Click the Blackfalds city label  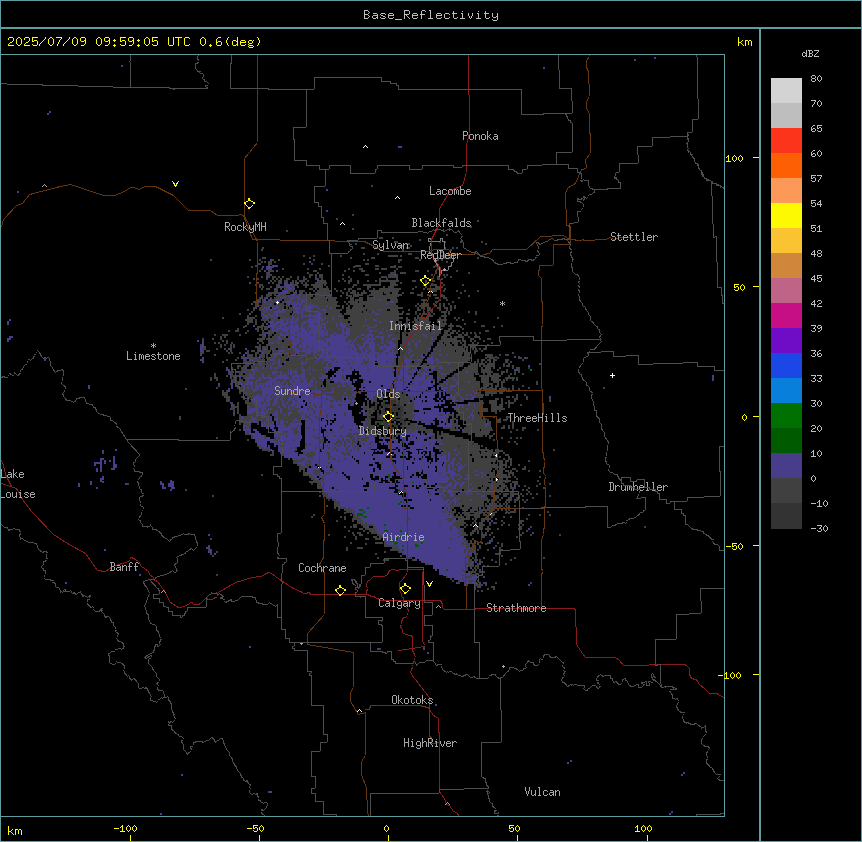pos(441,223)
